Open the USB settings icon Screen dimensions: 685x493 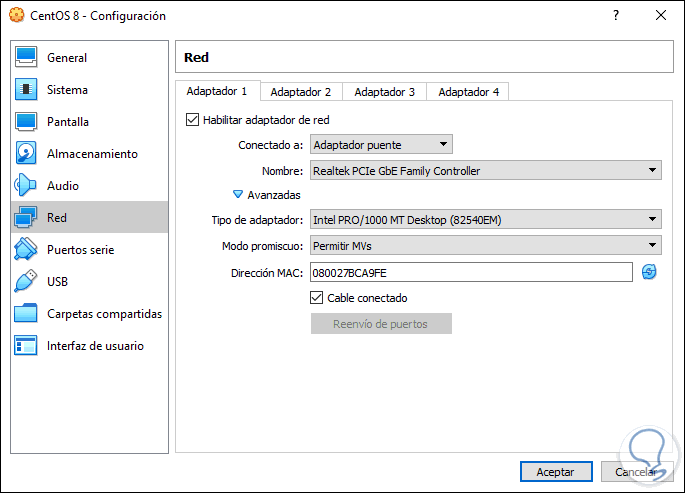[27, 282]
